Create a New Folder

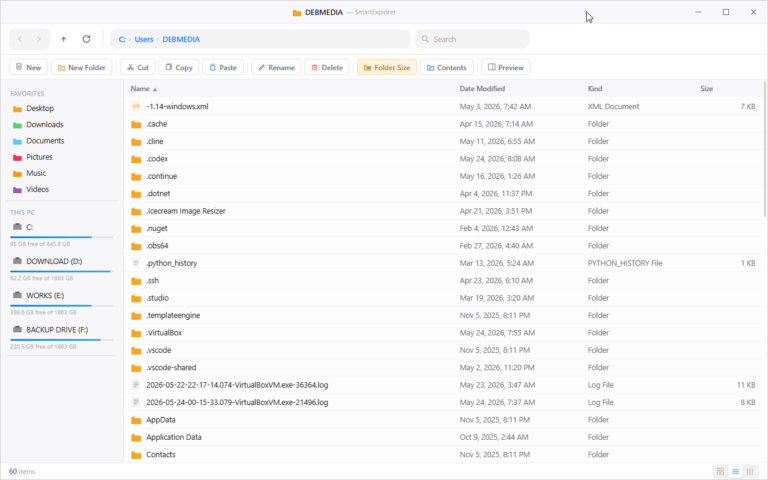click(81, 68)
